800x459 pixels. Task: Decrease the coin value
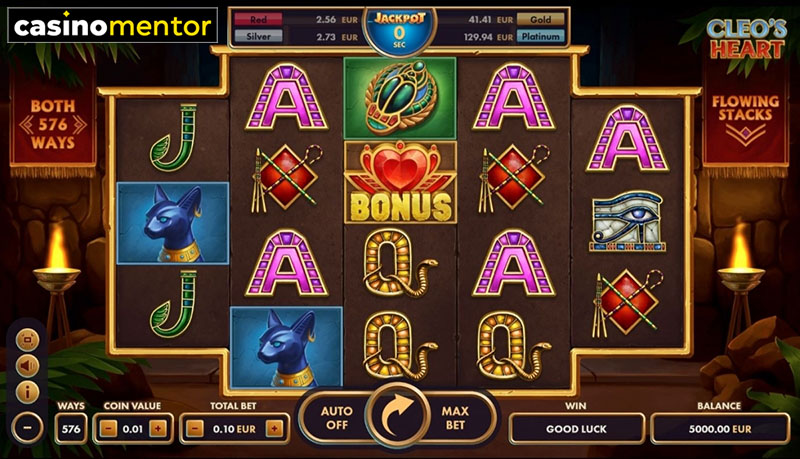click(108, 429)
